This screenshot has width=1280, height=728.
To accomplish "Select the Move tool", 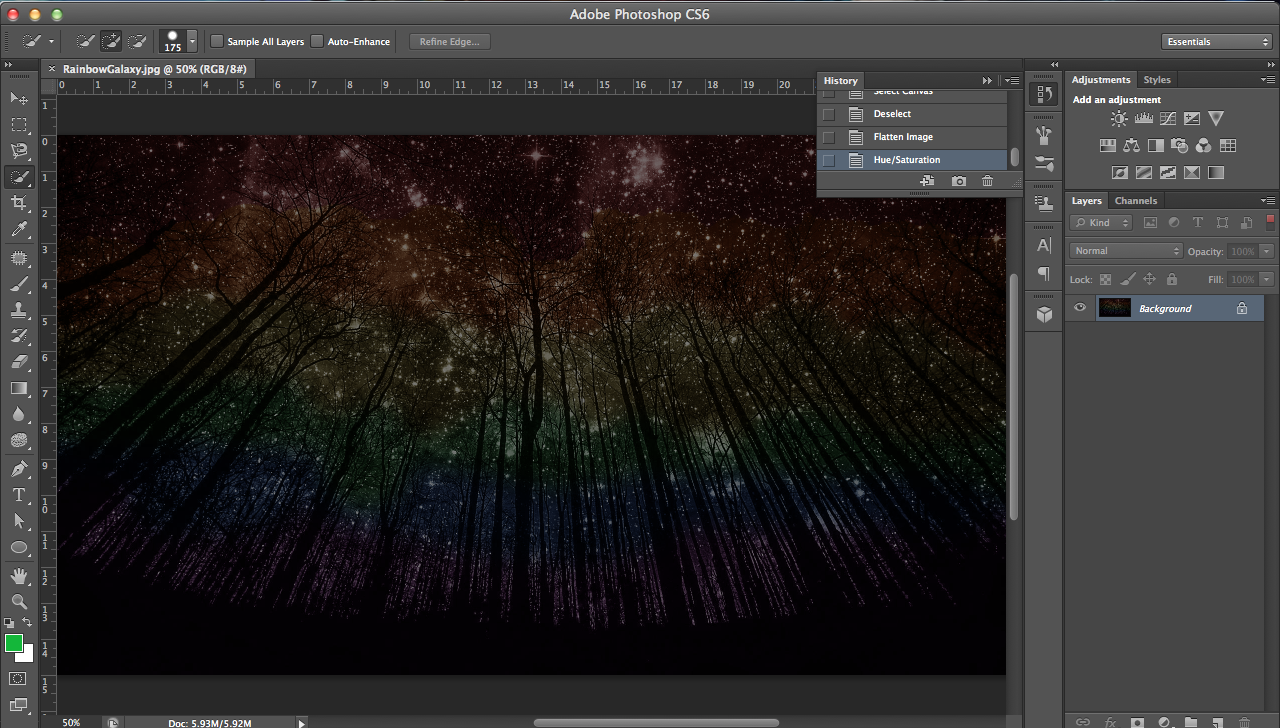I will point(19,98).
